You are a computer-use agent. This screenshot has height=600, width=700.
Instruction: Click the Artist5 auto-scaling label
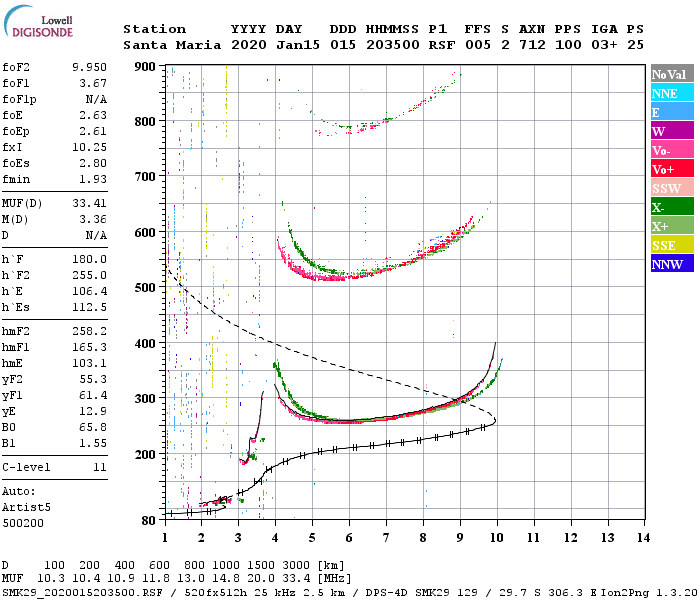[x=26, y=508]
